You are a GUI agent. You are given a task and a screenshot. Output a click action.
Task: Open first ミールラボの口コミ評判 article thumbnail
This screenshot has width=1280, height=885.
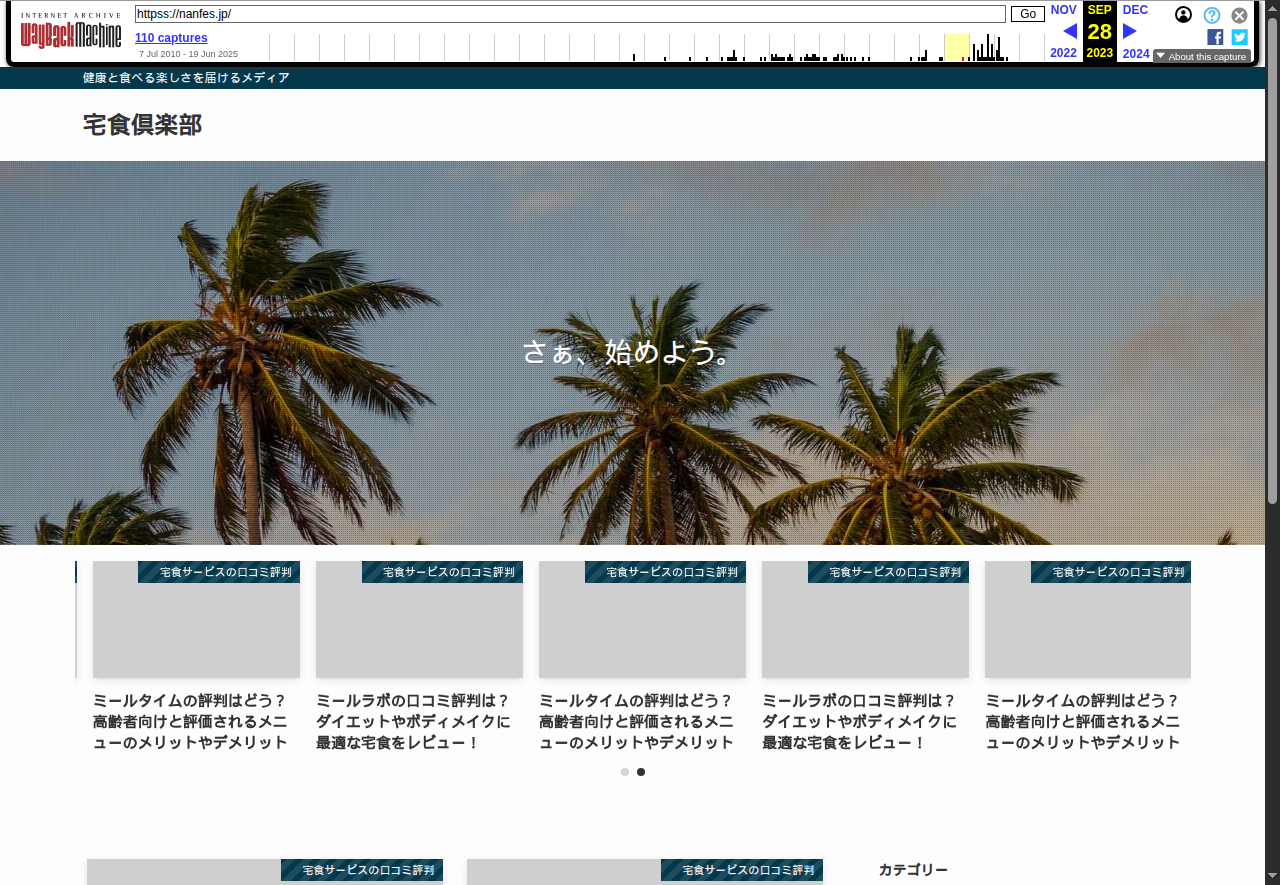tap(419, 620)
